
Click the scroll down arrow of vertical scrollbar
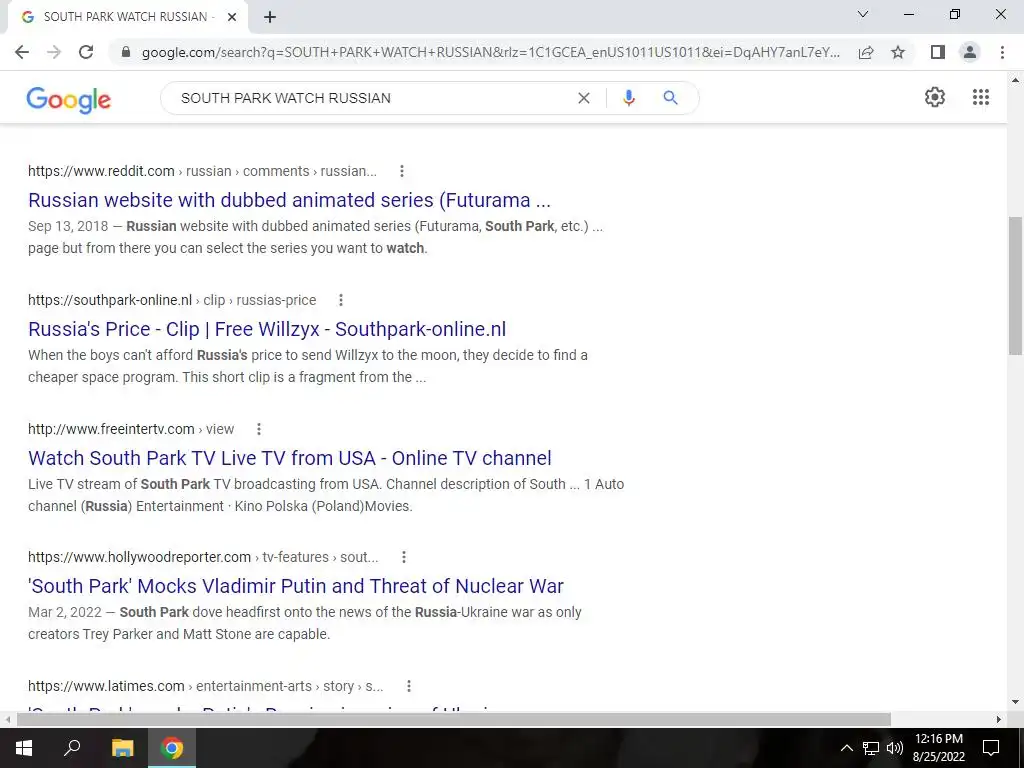1015,703
